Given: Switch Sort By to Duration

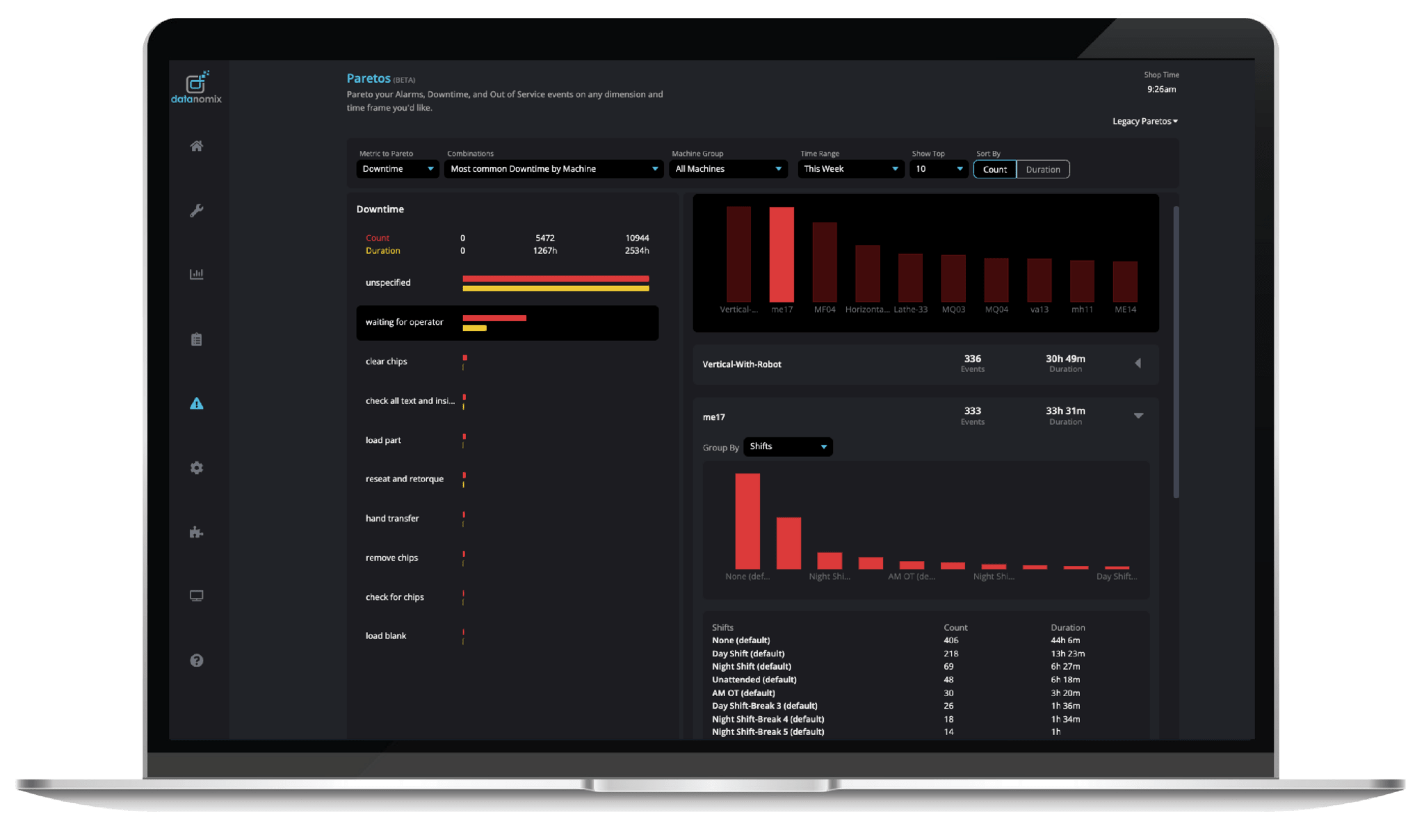Looking at the screenshot, I should [1042, 169].
